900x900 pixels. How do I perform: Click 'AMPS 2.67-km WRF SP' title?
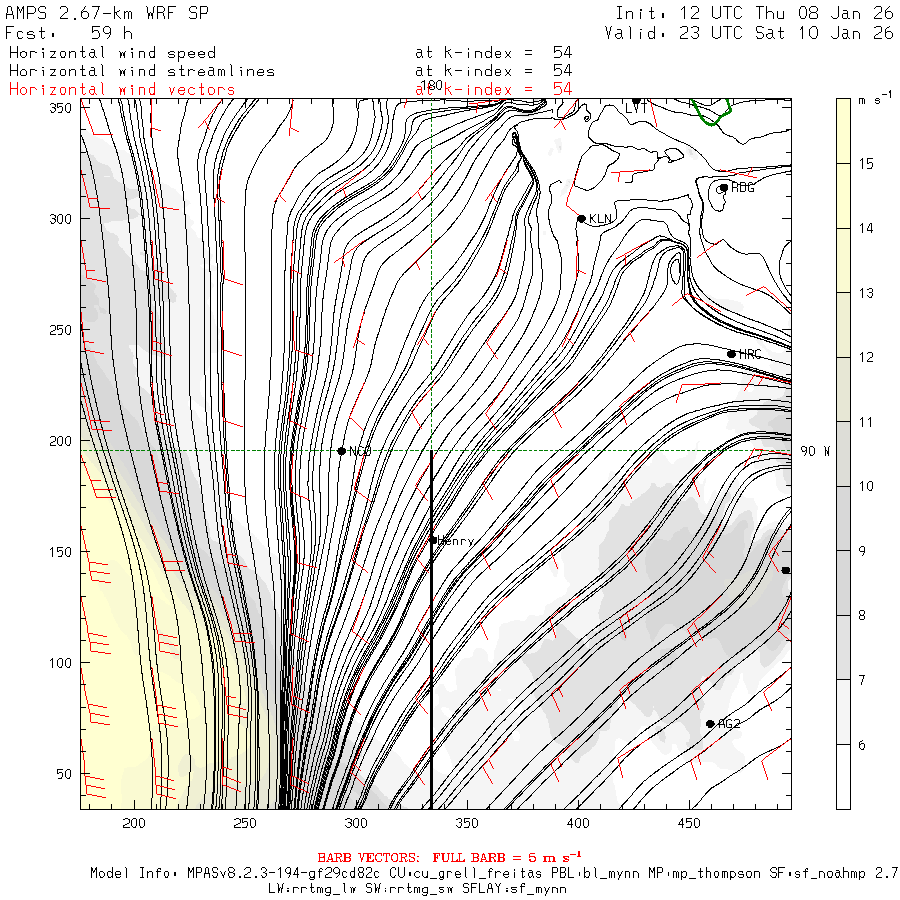click(107, 13)
